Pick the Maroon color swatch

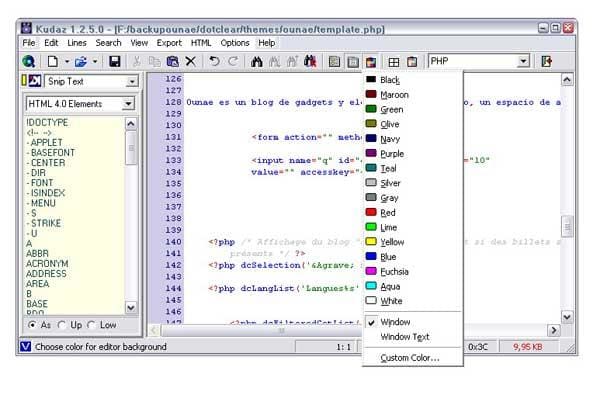371,94
